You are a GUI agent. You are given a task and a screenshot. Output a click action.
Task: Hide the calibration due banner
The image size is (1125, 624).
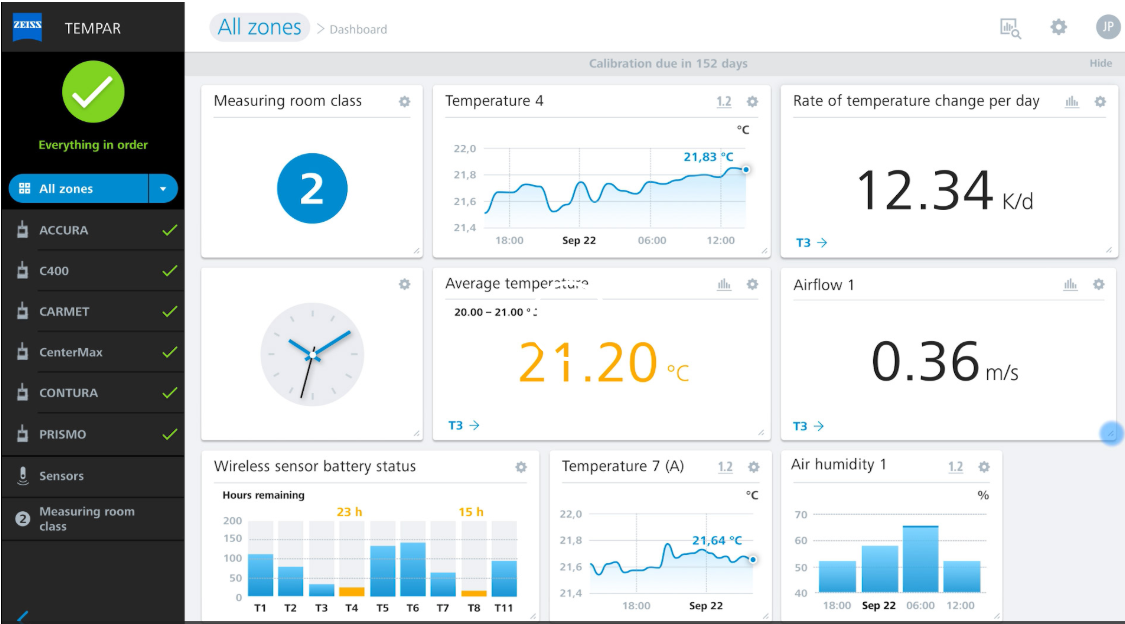tap(1101, 63)
